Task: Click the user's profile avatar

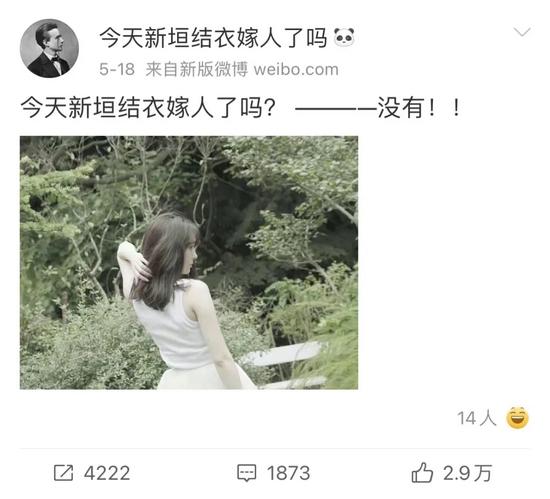Action: 49,48
